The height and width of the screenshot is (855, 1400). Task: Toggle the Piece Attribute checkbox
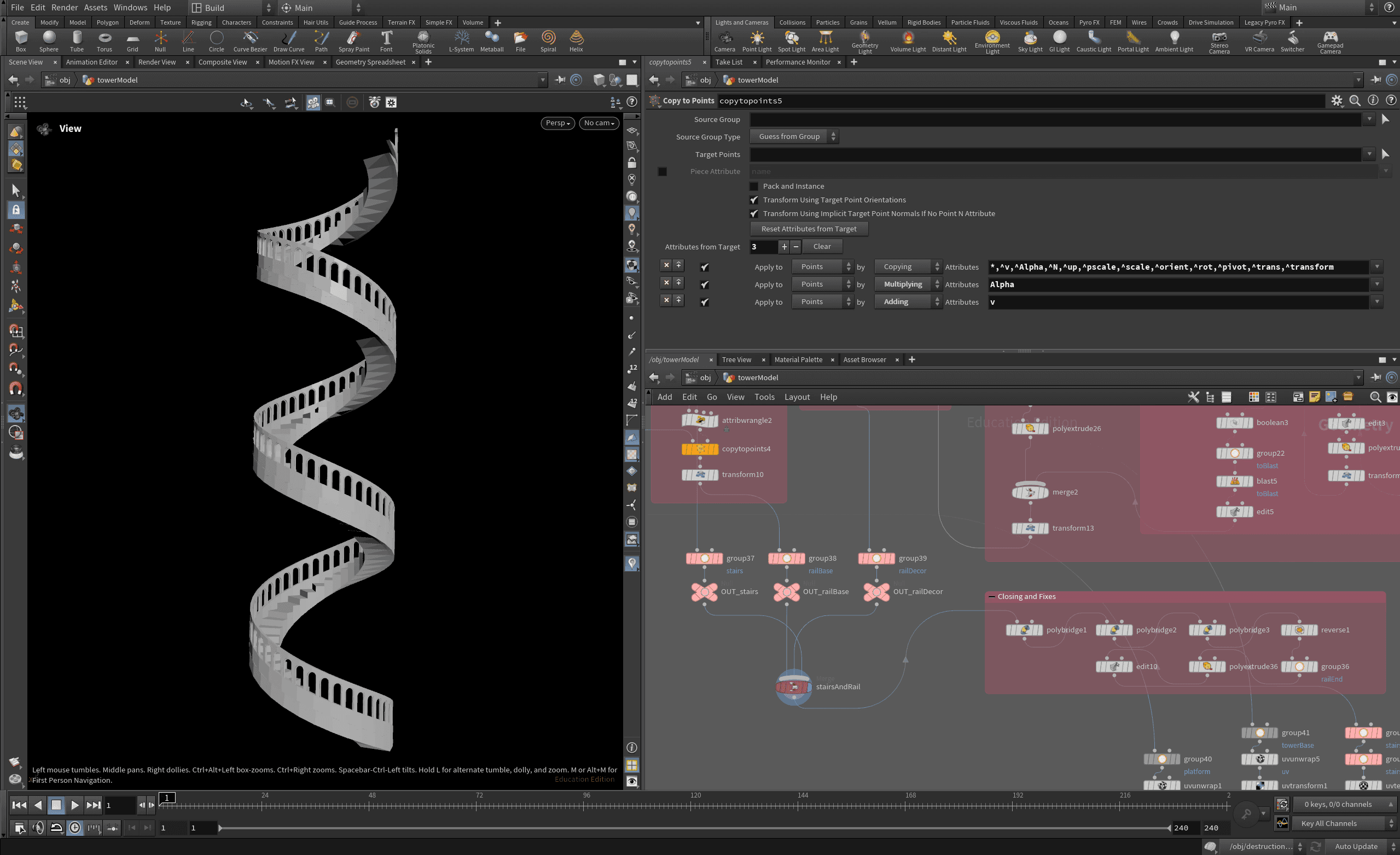coord(662,172)
